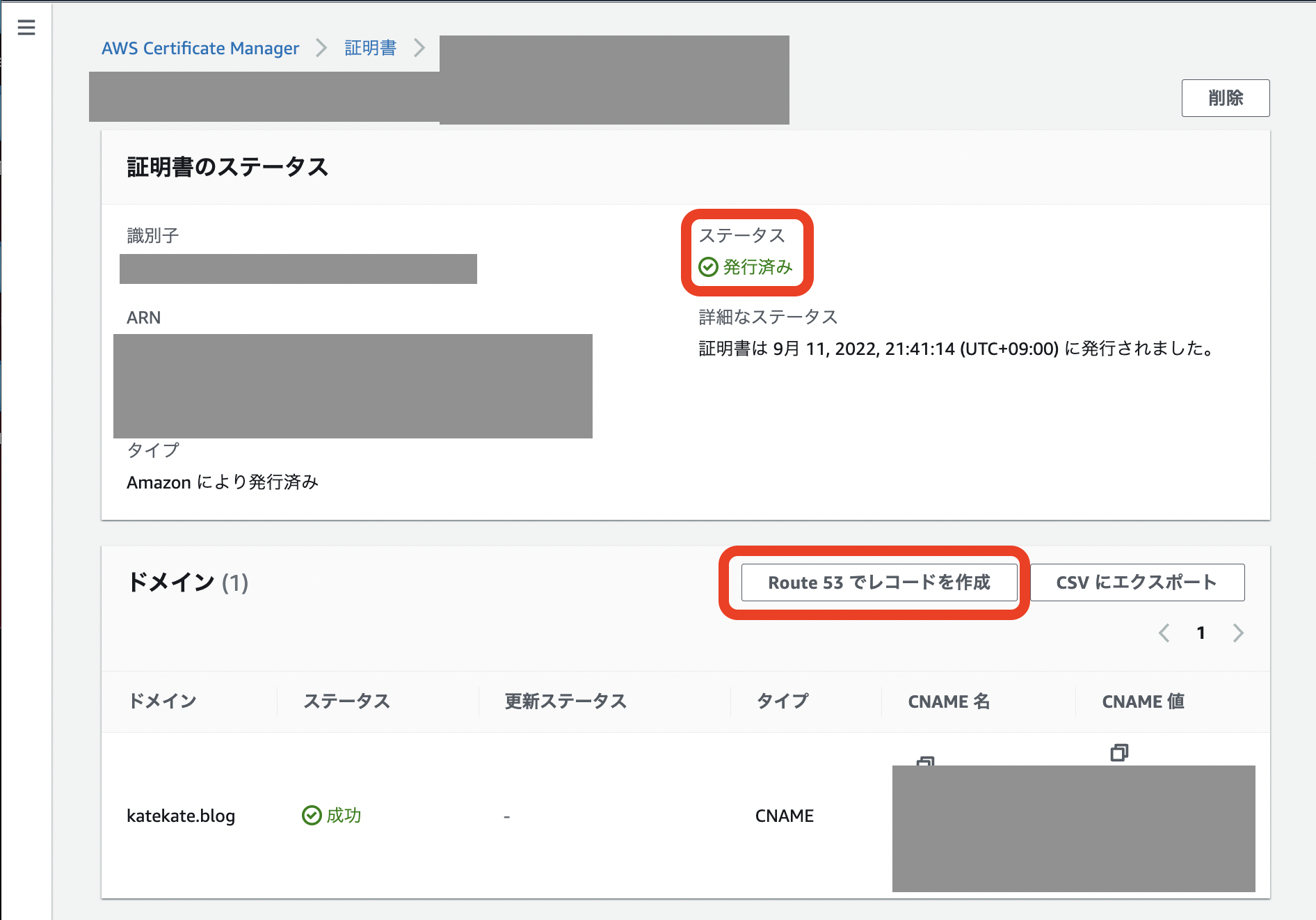Click the green 成功 check icon for katekate.blog
Screen dimensions: 1316x920
click(310, 815)
